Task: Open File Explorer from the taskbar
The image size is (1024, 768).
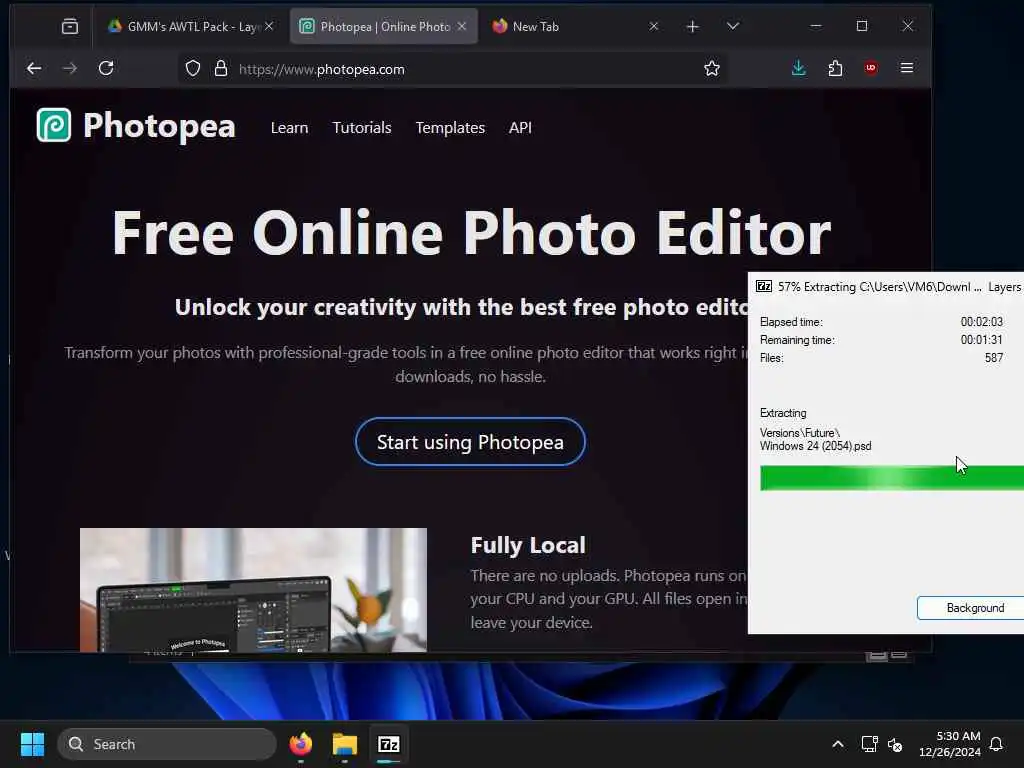Action: [x=345, y=744]
